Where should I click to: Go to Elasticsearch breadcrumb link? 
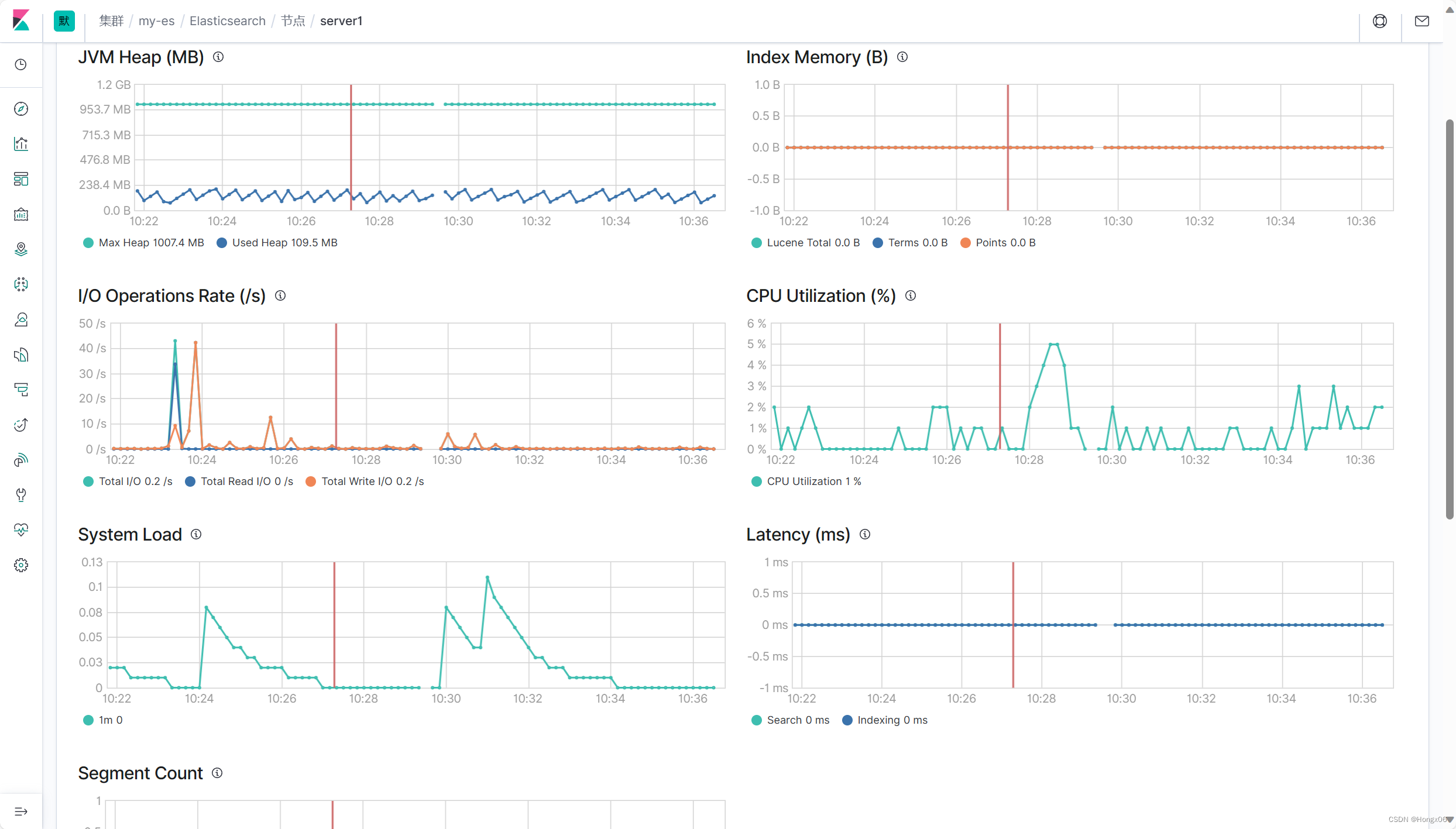pyautogui.click(x=227, y=21)
